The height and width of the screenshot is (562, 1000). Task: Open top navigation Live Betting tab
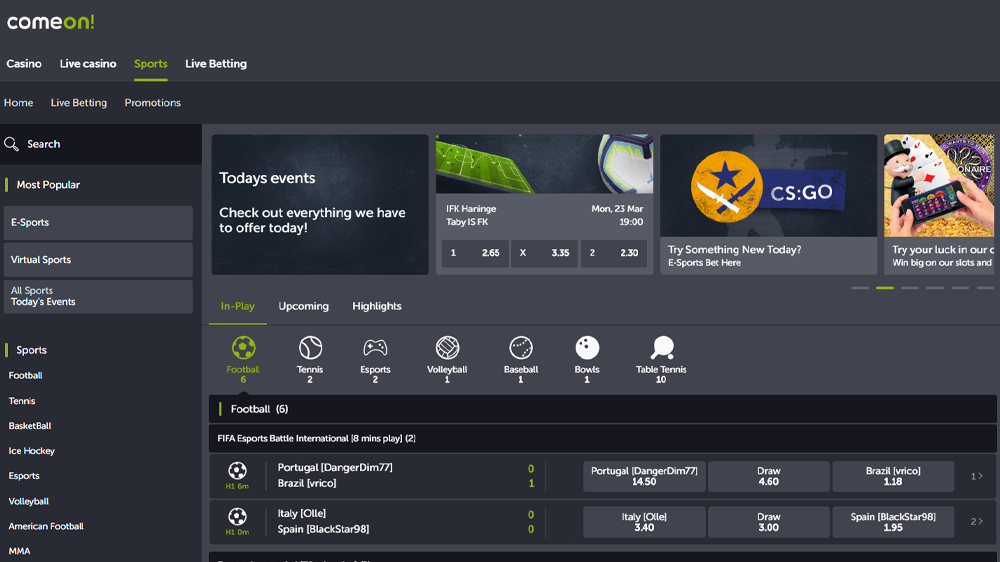[216, 64]
